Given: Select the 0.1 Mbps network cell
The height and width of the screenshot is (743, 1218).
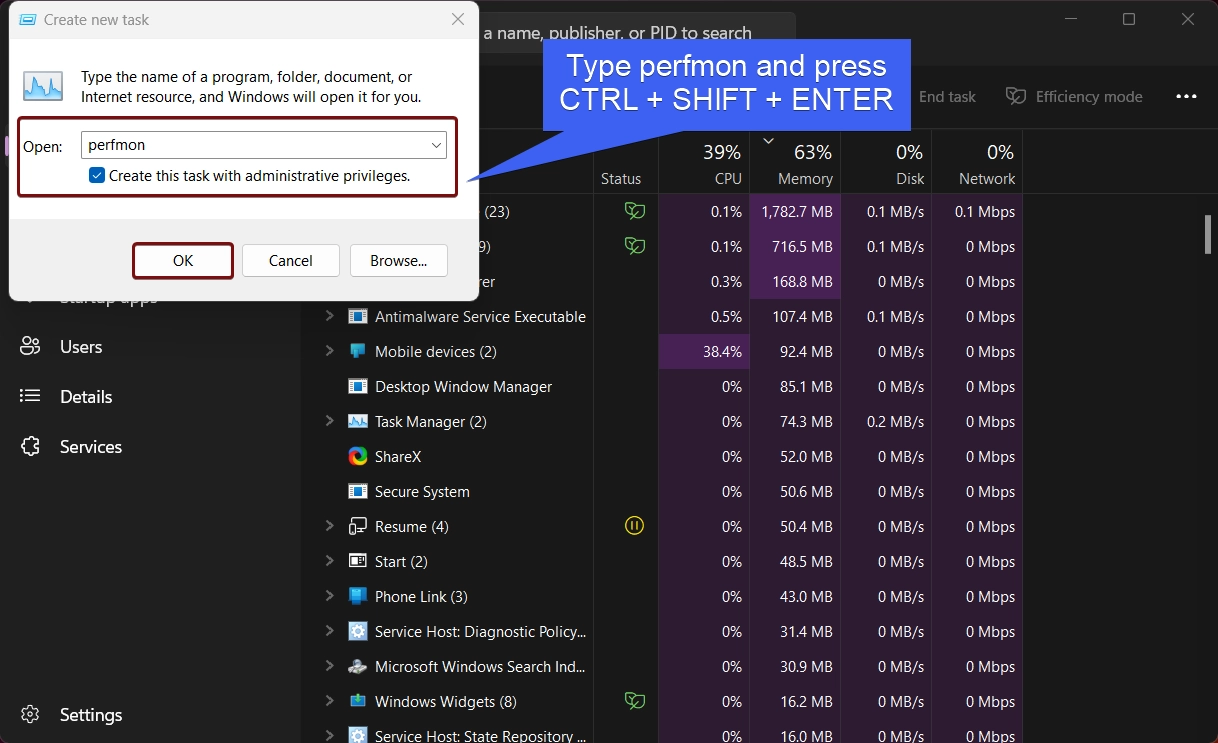Looking at the screenshot, I should coord(977,211).
